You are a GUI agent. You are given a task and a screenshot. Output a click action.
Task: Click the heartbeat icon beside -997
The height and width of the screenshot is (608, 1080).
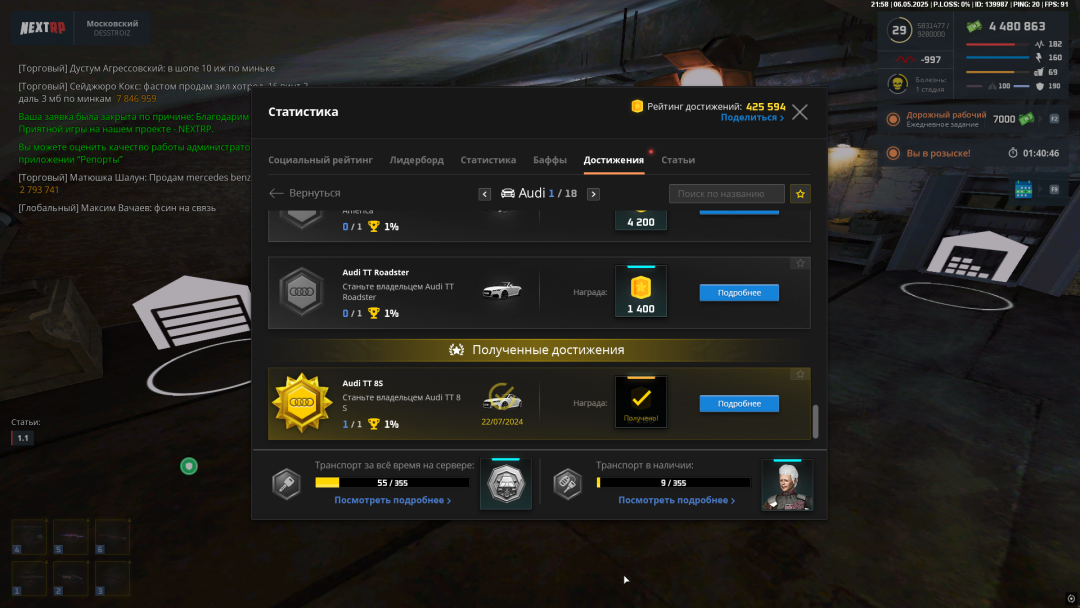pyautogui.click(x=906, y=60)
